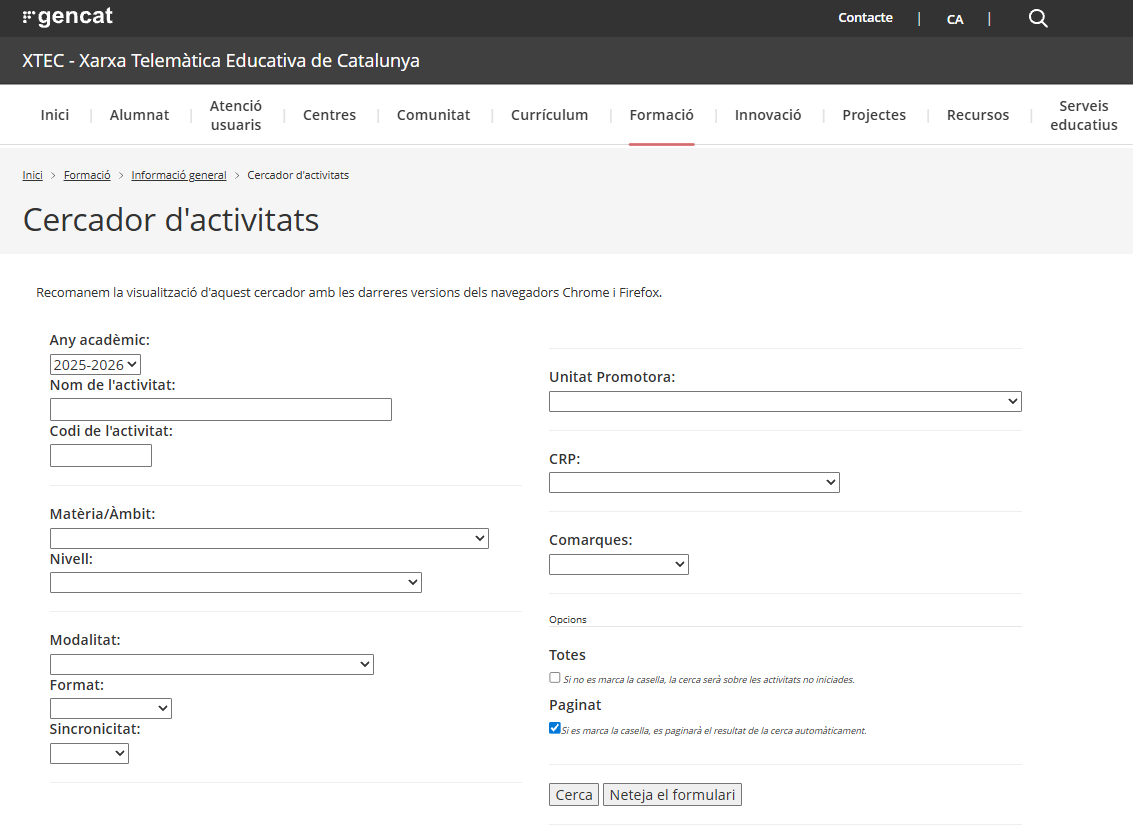The height and width of the screenshot is (829, 1133).
Task: Open the Any acadèmic dropdown
Action: point(95,365)
